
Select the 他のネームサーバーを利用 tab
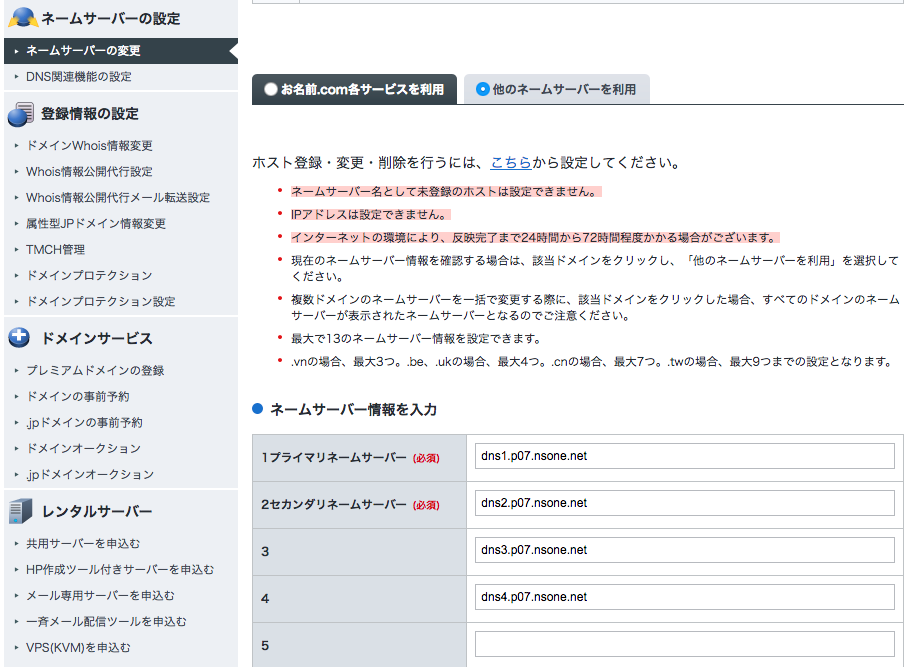coord(560,88)
